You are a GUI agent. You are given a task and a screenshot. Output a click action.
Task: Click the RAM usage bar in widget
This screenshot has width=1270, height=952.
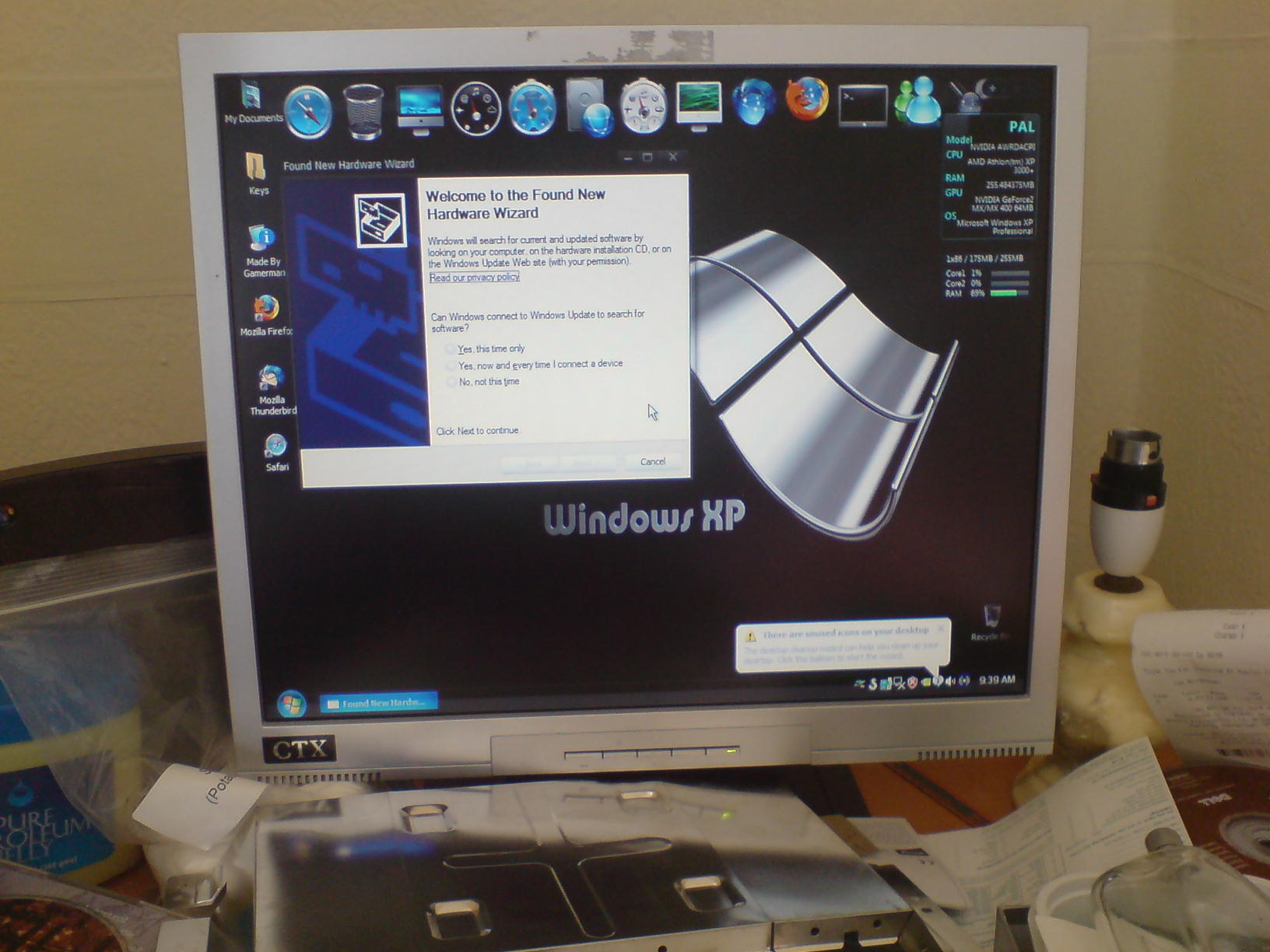[1009, 293]
